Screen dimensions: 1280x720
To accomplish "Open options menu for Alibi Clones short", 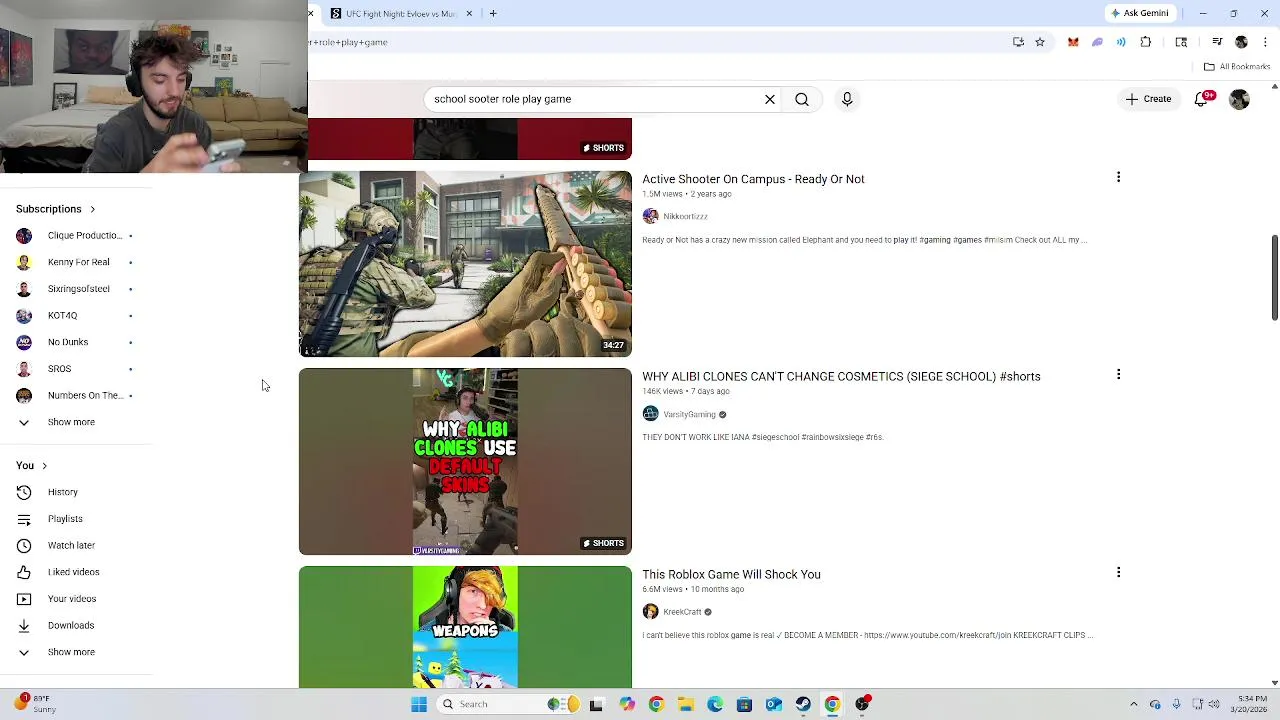I will 1118,374.
